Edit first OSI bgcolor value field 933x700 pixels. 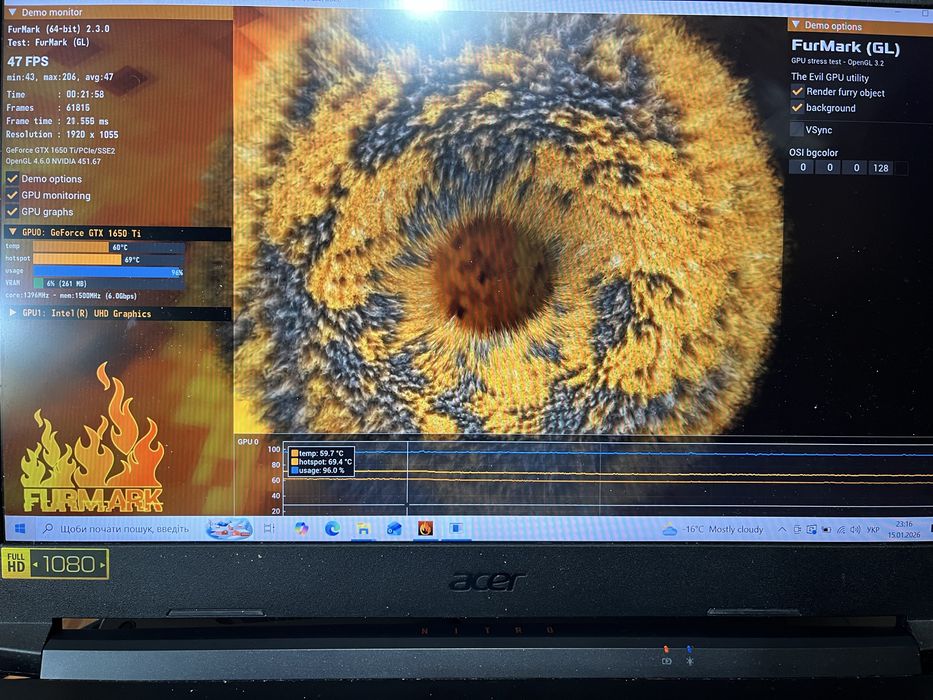802,167
